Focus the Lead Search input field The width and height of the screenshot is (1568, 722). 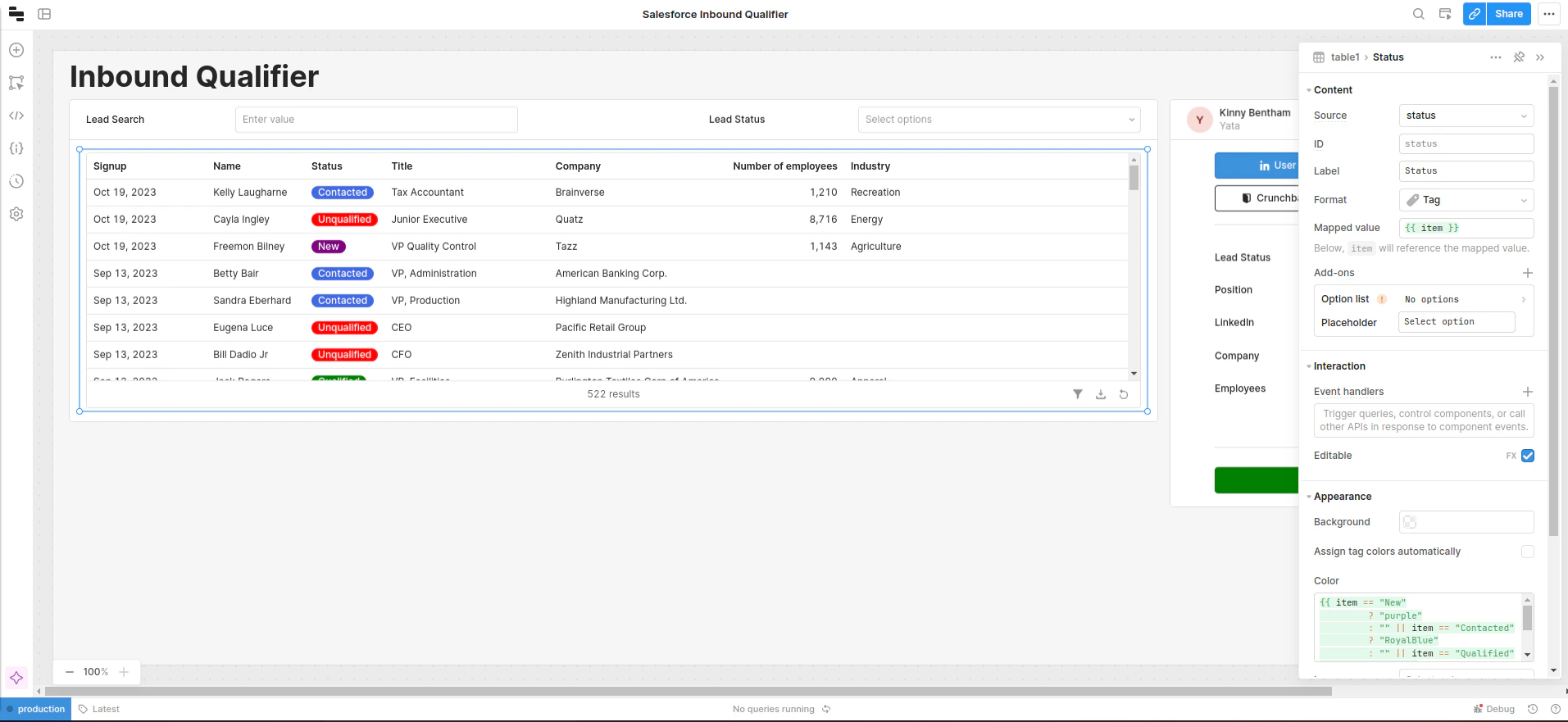click(376, 120)
